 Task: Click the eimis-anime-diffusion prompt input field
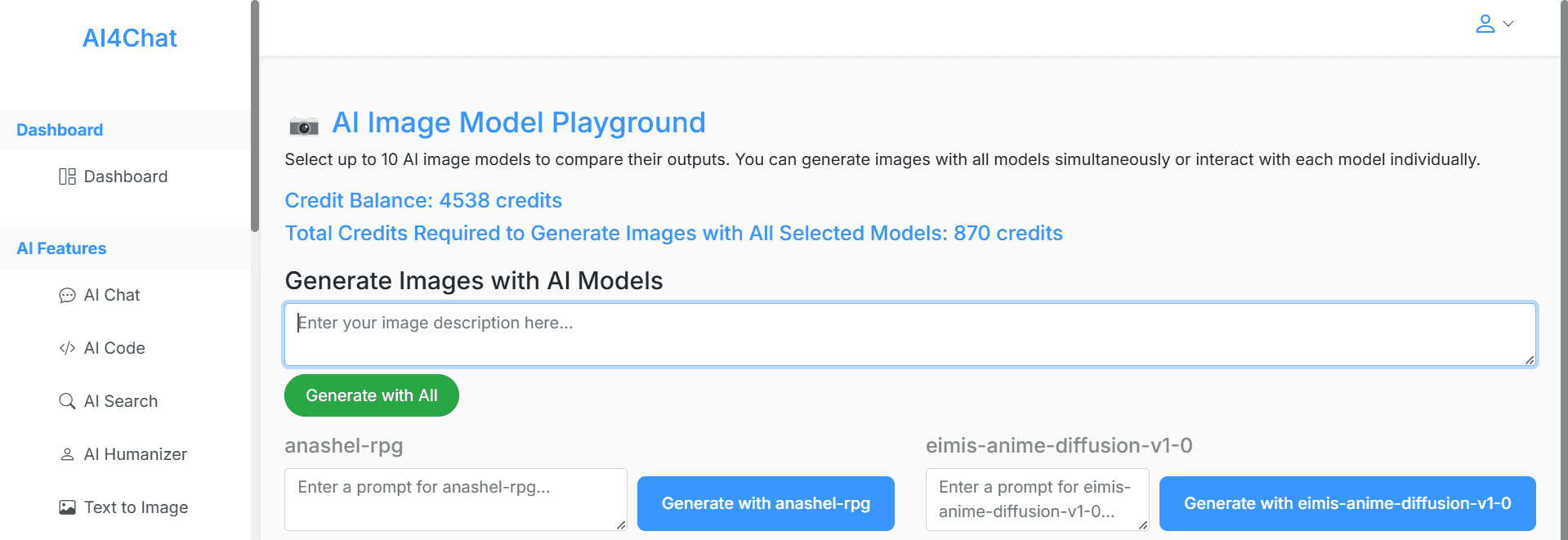[1038, 499]
